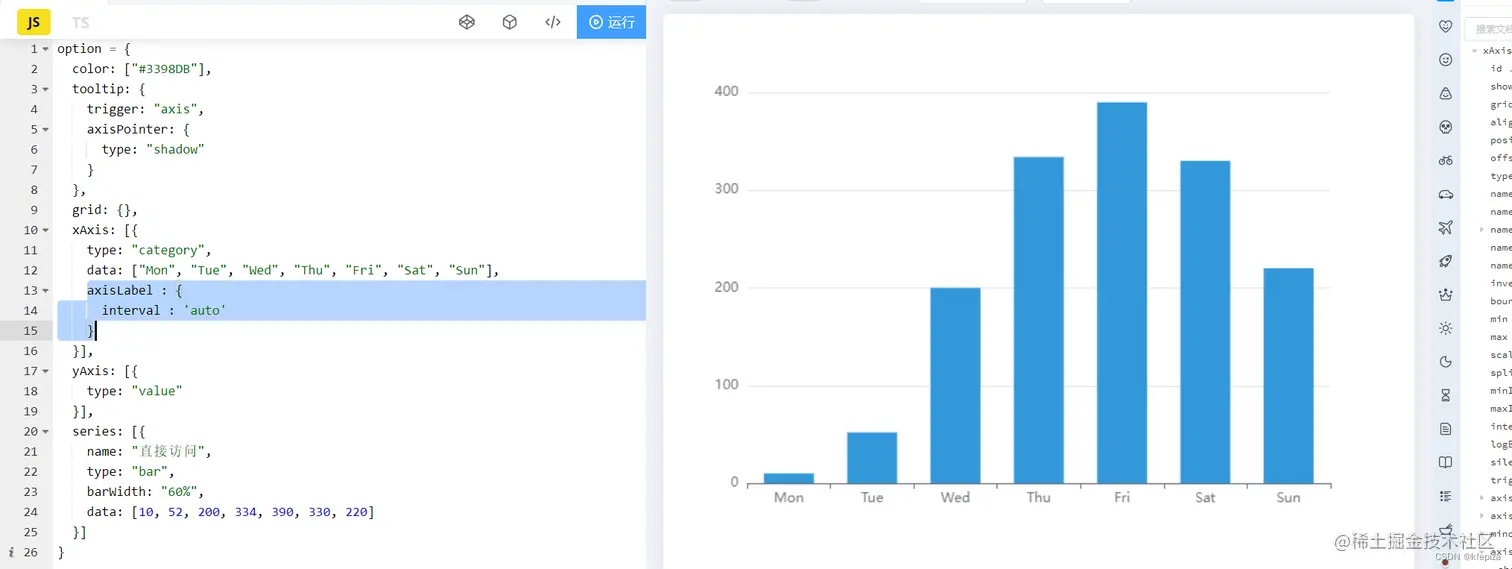Open the CodePen export icon
1512x569 pixels.
(x=466, y=22)
